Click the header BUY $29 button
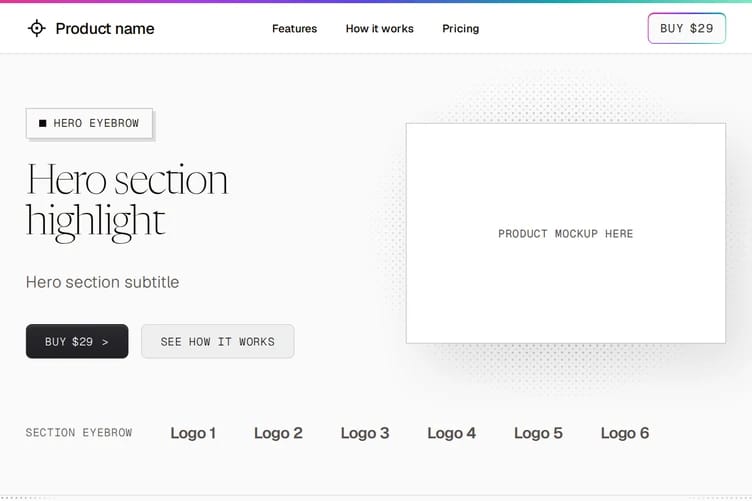This screenshot has height=501, width=752. click(686, 28)
